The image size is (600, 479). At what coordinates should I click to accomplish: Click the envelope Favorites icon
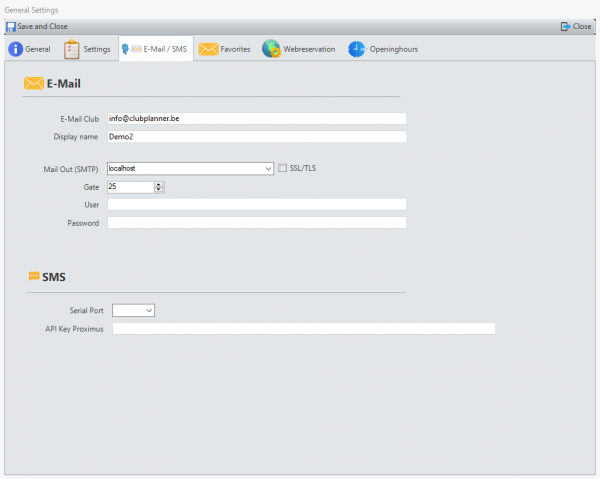tap(208, 49)
